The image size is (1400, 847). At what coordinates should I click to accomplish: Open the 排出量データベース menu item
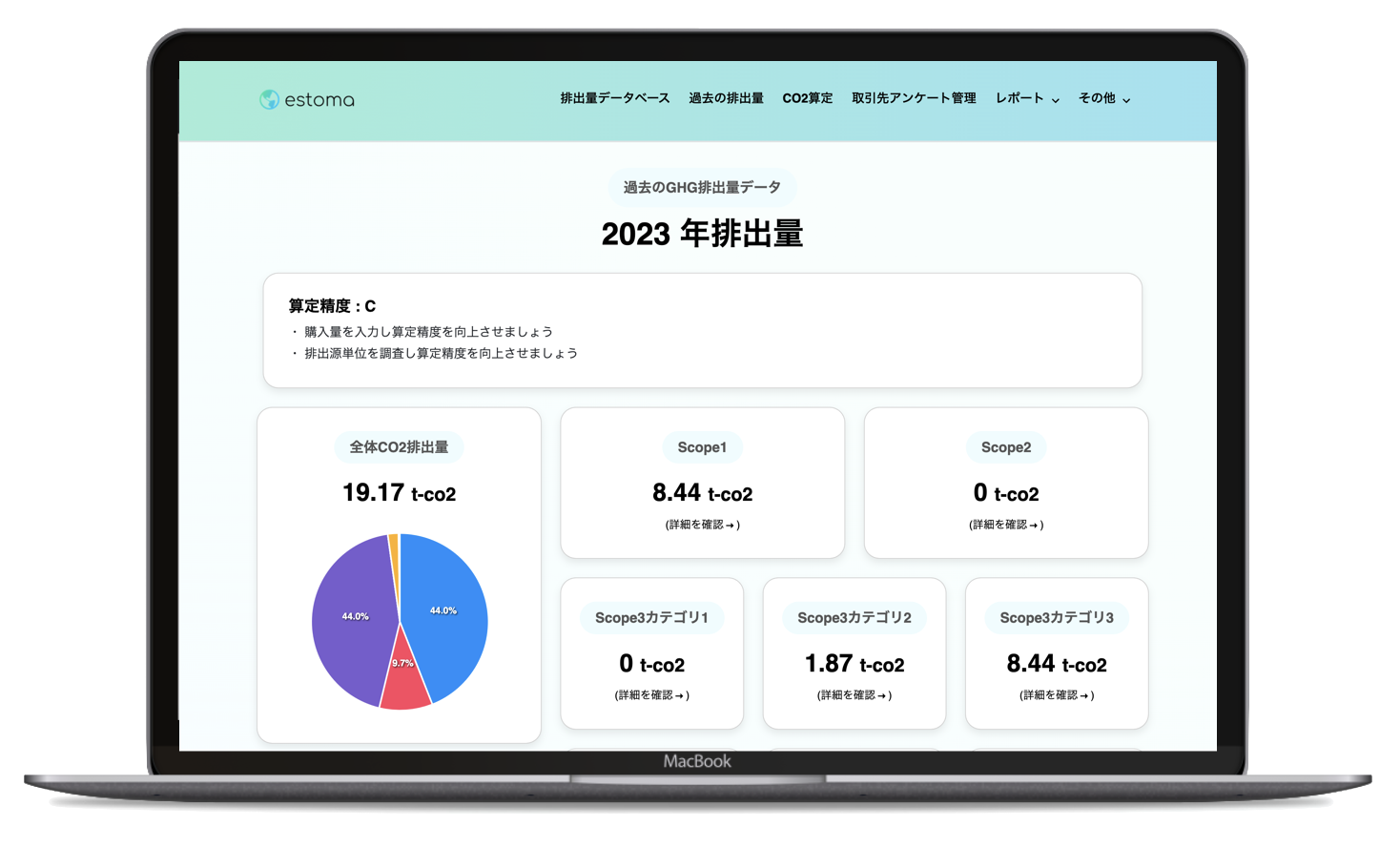[614, 98]
